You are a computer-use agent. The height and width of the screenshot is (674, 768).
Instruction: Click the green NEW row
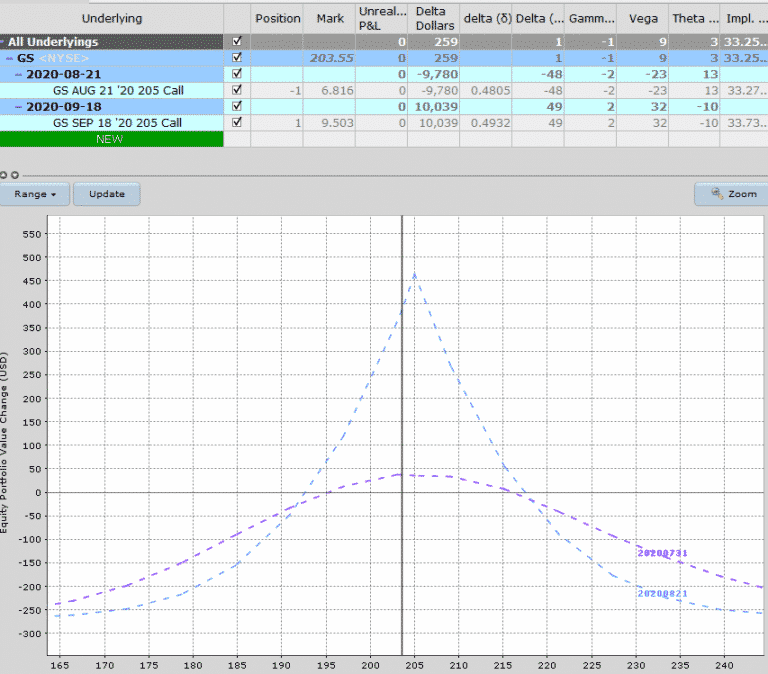[111, 139]
